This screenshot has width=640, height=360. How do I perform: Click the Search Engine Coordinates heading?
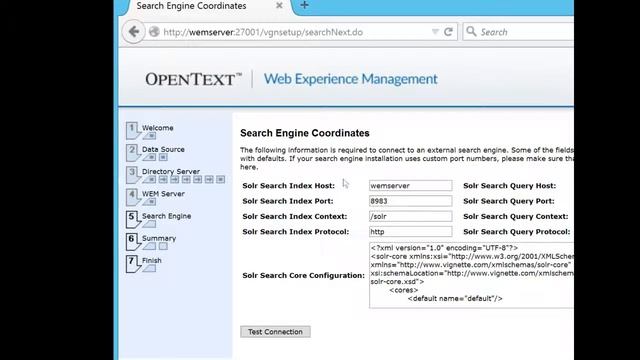coord(305,133)
